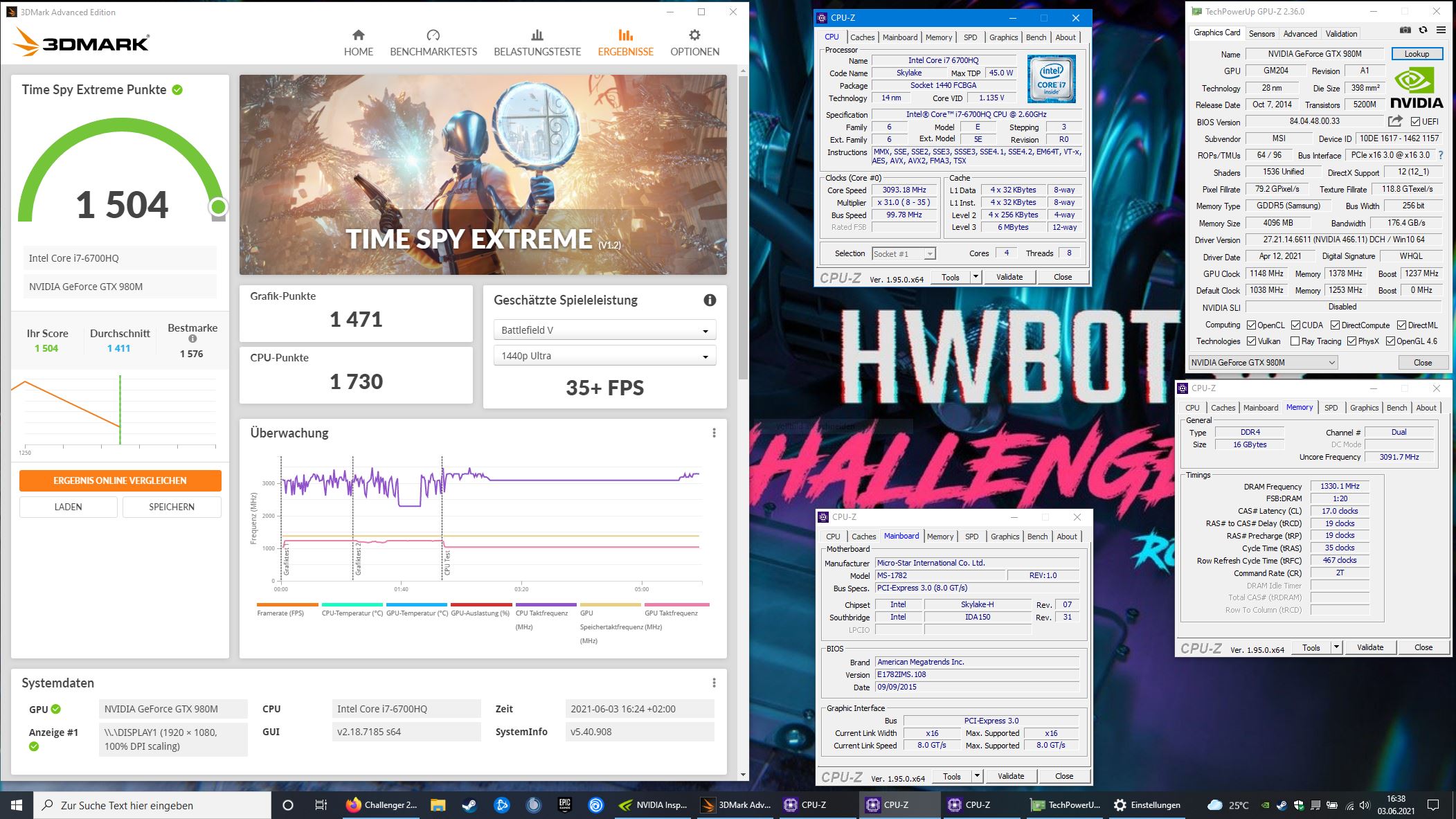Toggle DirectCompute checkbox in GPU-Z
The image size is (1456, 819).
point(1335,325)
